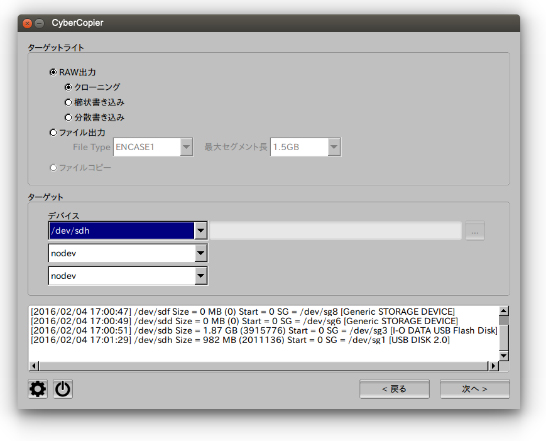Viewport: 546px width, 441px height.
Task: Click the log vertical scrollbar up arrow
Action: click(504, 311)
